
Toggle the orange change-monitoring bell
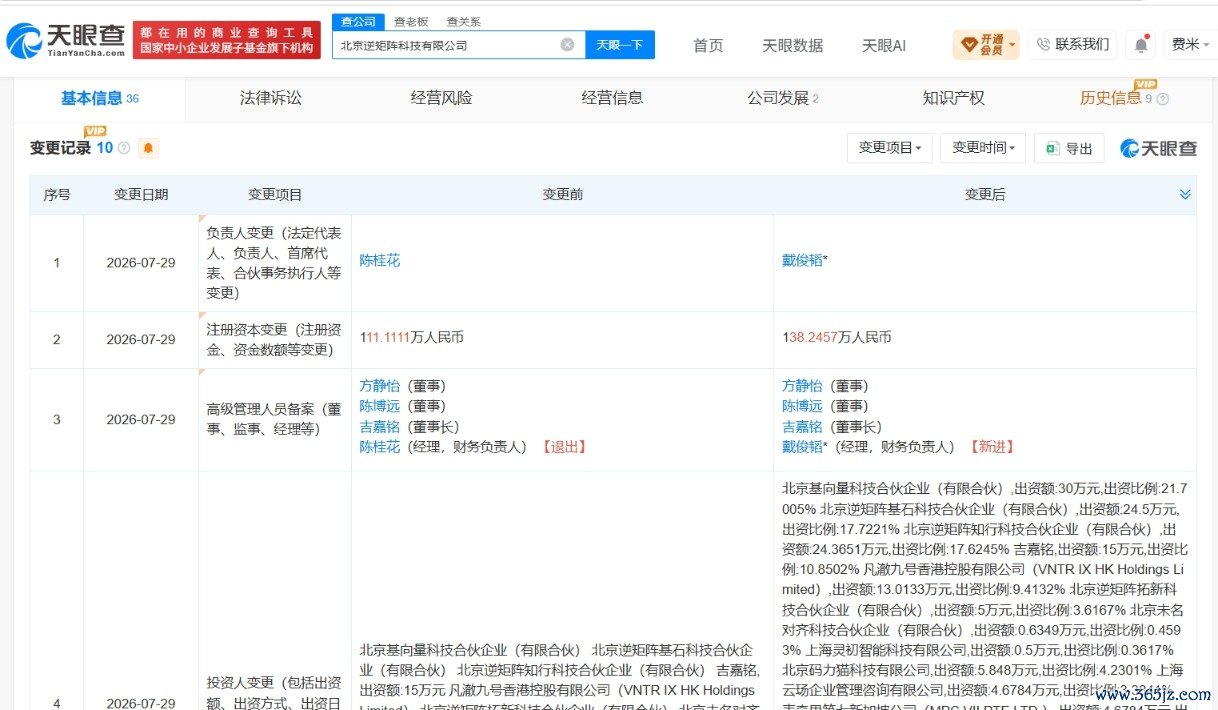(148, 148)
